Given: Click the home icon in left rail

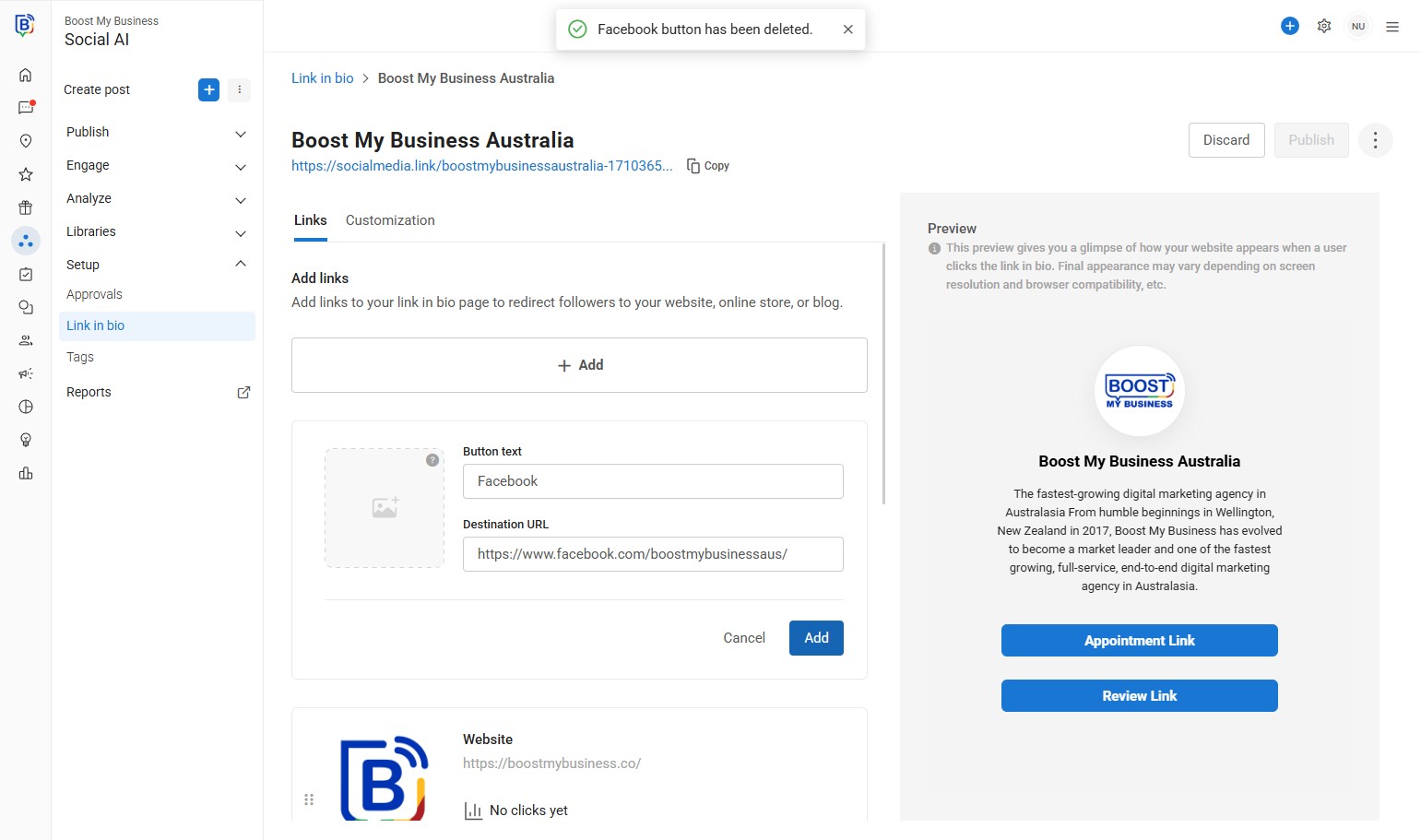Looking at the screenshot, I should pos(26,75).
